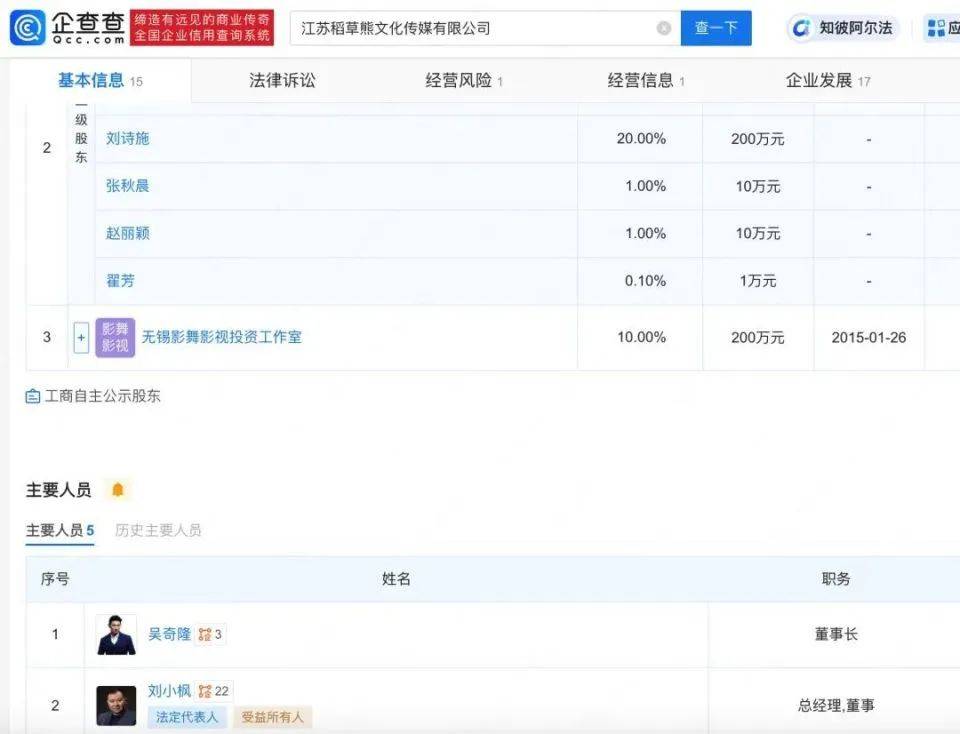Image resolution: width=960 pixels, height=734 pixels.
Task: Open shareholder 刘诗施's profile link
Action: tap(126, 139)
